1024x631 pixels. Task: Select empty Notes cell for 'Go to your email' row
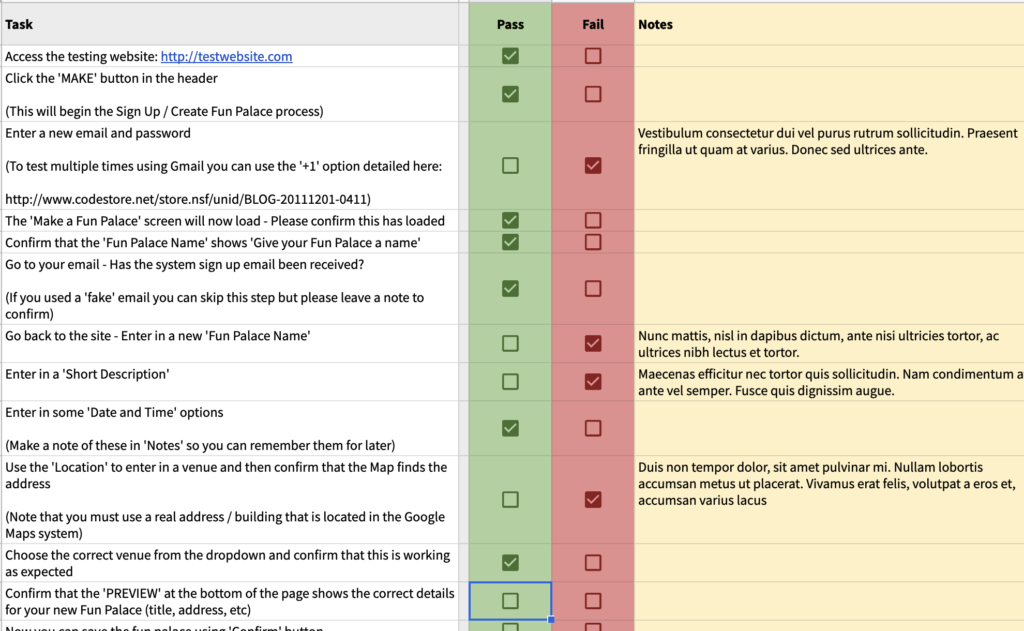coord(829,289)
